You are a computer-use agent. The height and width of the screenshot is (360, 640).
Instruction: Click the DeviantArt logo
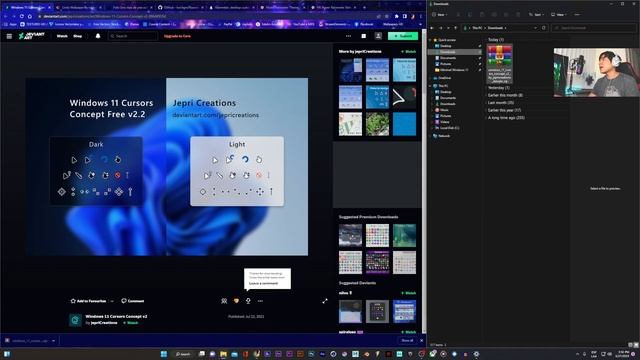tap(31, 36)
